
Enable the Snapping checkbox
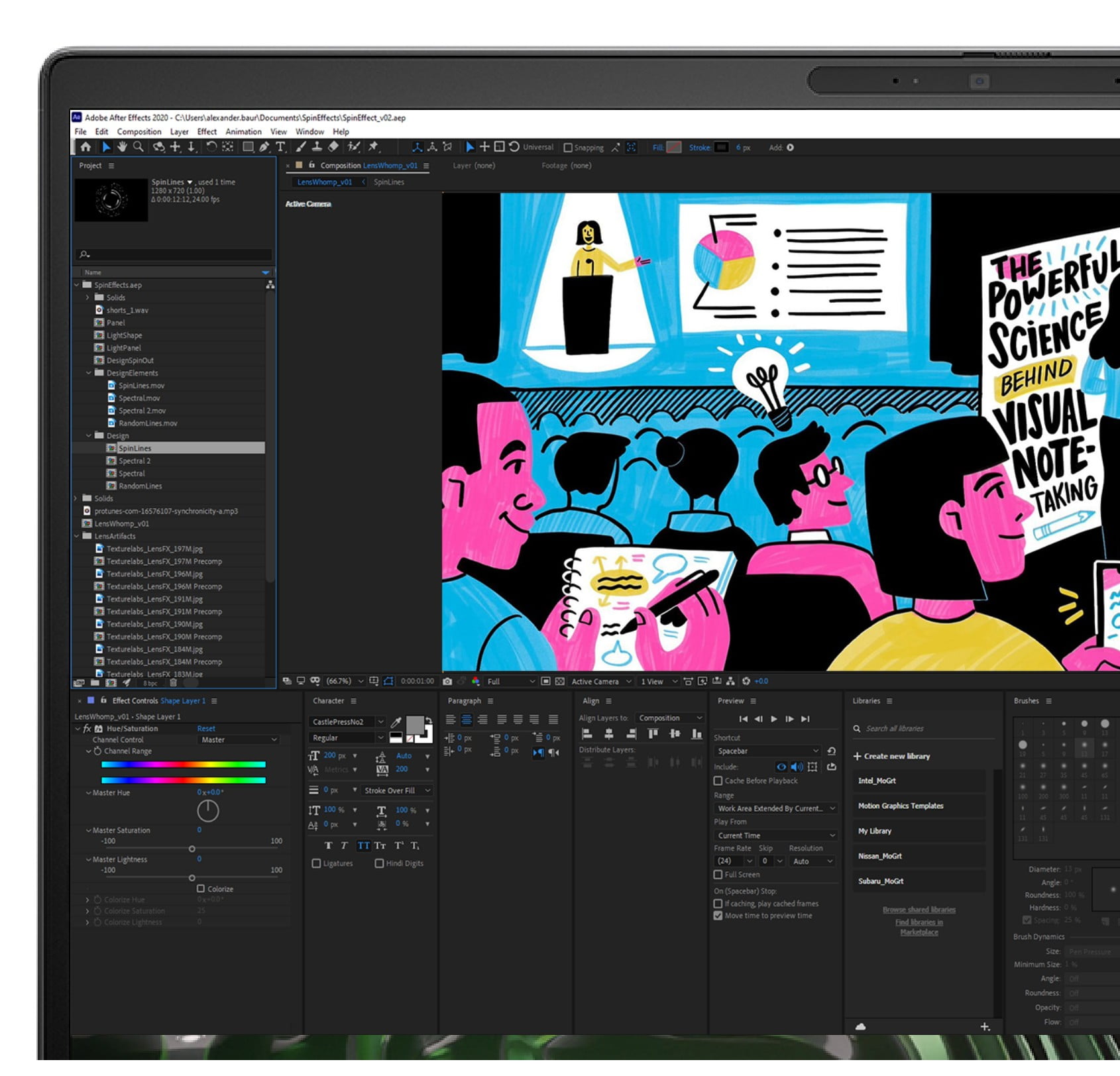tap(568, 148)
